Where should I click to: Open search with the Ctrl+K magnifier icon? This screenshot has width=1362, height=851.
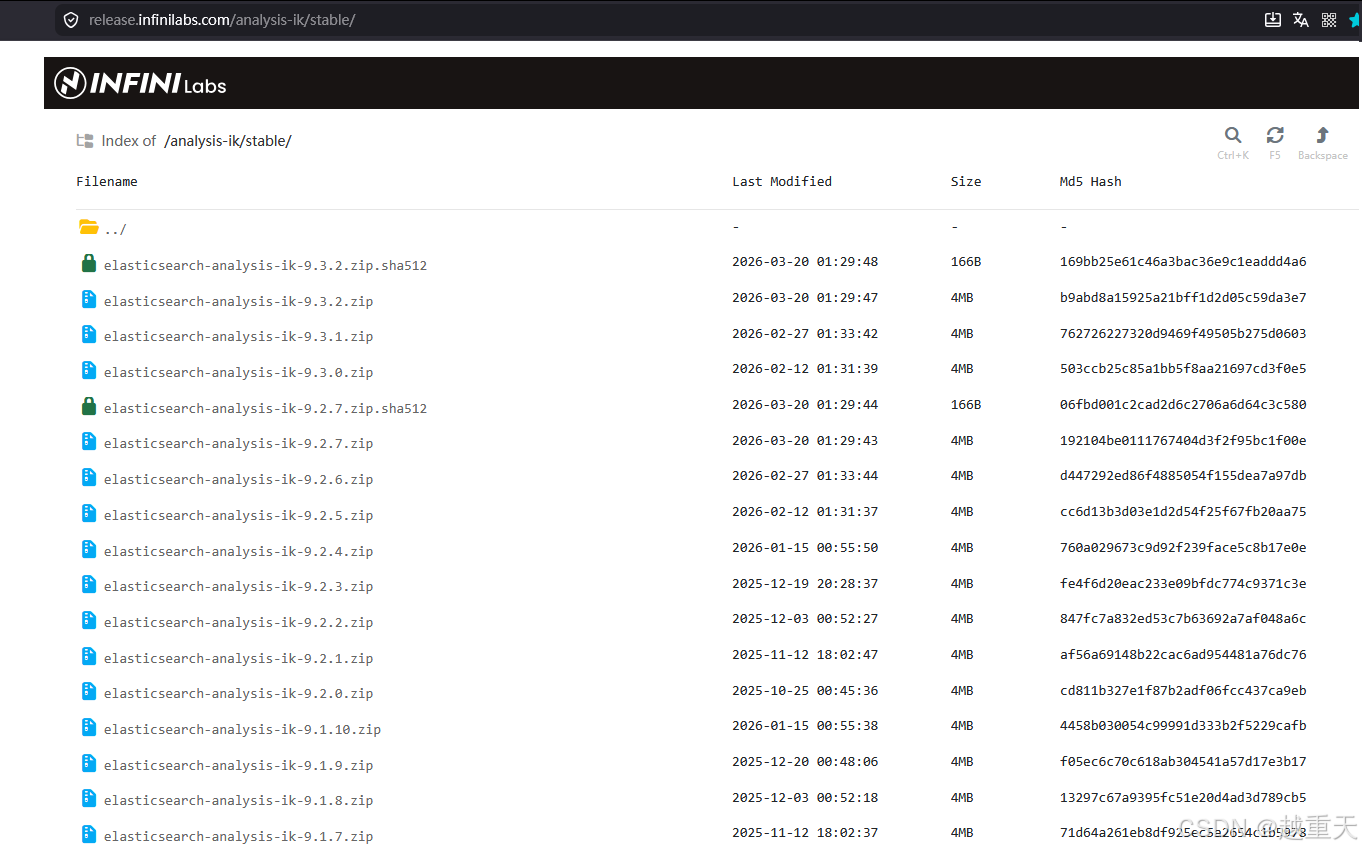point(1233,135)
